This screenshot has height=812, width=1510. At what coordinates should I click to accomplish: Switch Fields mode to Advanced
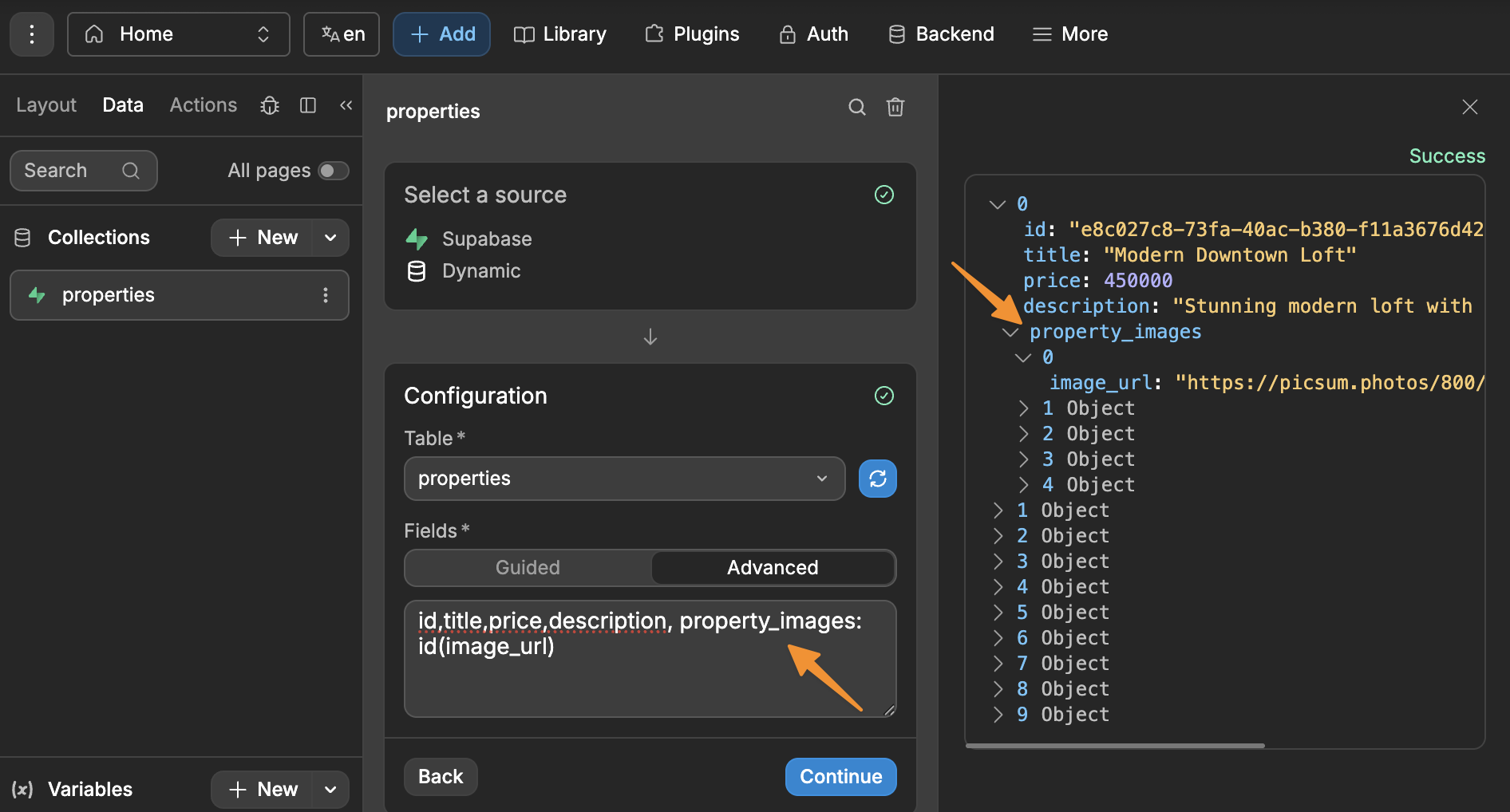tap(772, 568)
